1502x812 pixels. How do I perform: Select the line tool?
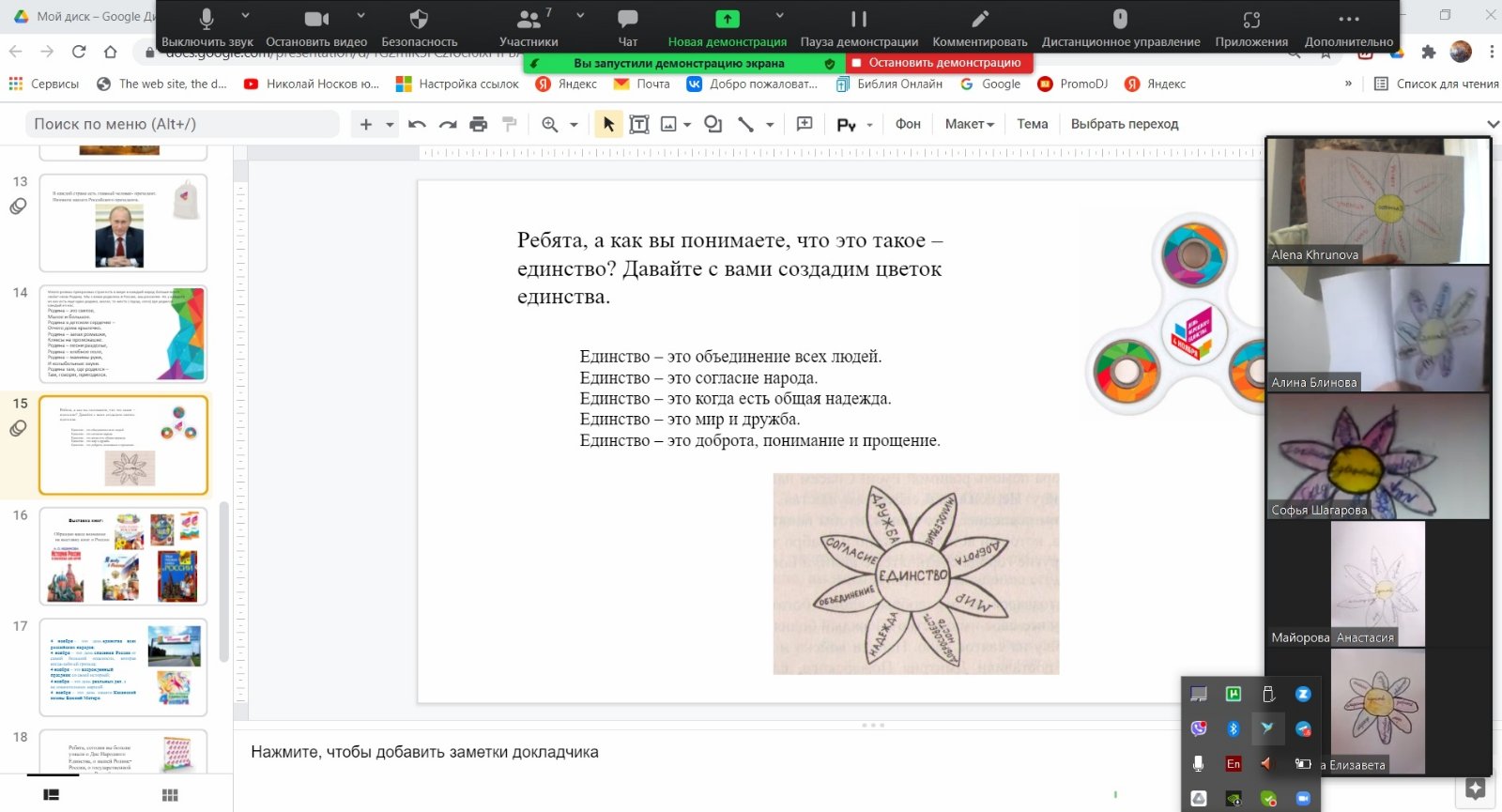(746, 124)
